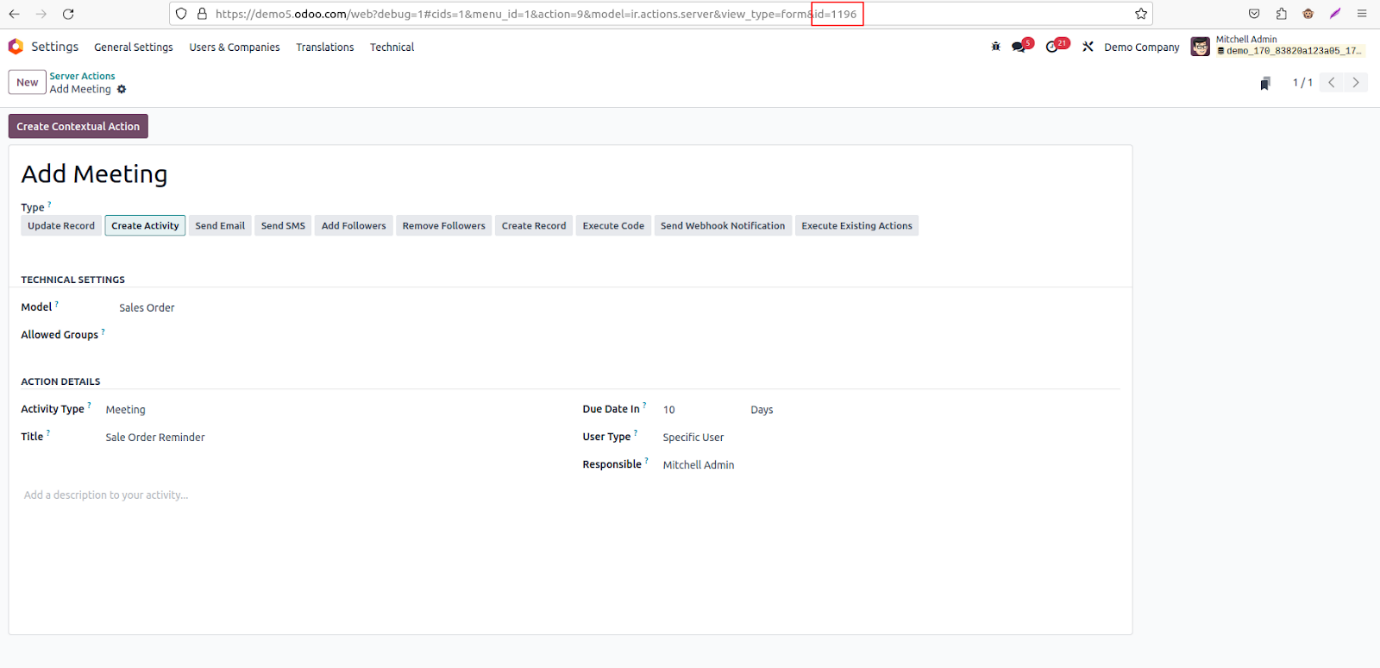Open the General Settings menu
Viewport: 1380px width, 668px height.
point(133,47)
